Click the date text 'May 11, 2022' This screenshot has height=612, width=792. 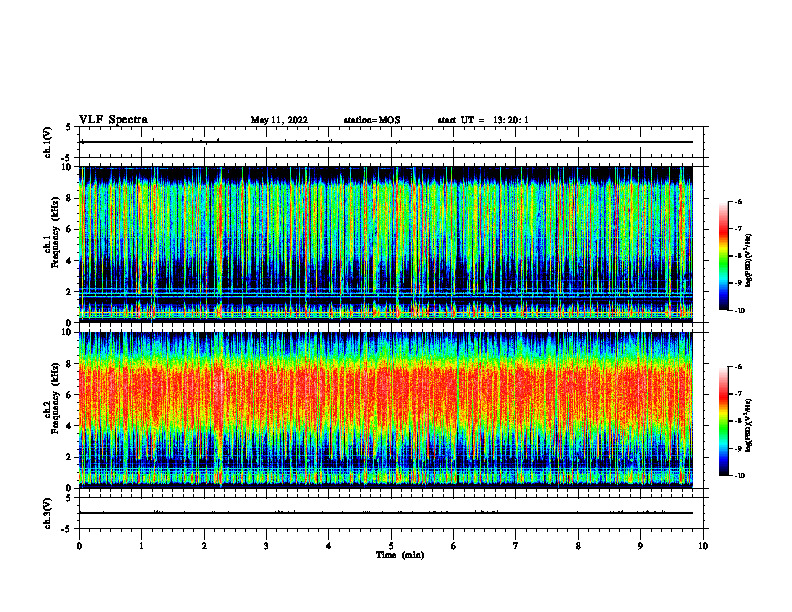click(279, 120)
